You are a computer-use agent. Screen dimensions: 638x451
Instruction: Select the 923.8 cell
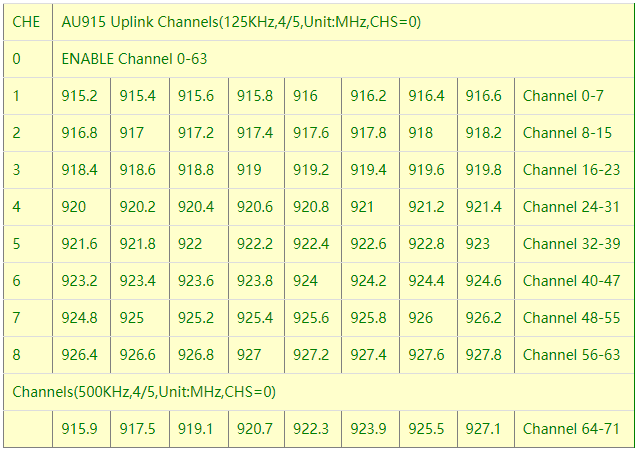pos(256,281)
